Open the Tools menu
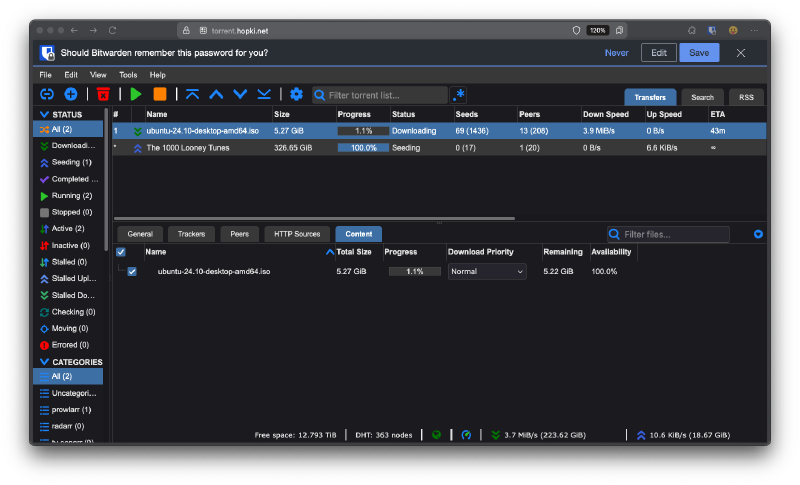Screen dimensions: 800x485 point(128,75)
